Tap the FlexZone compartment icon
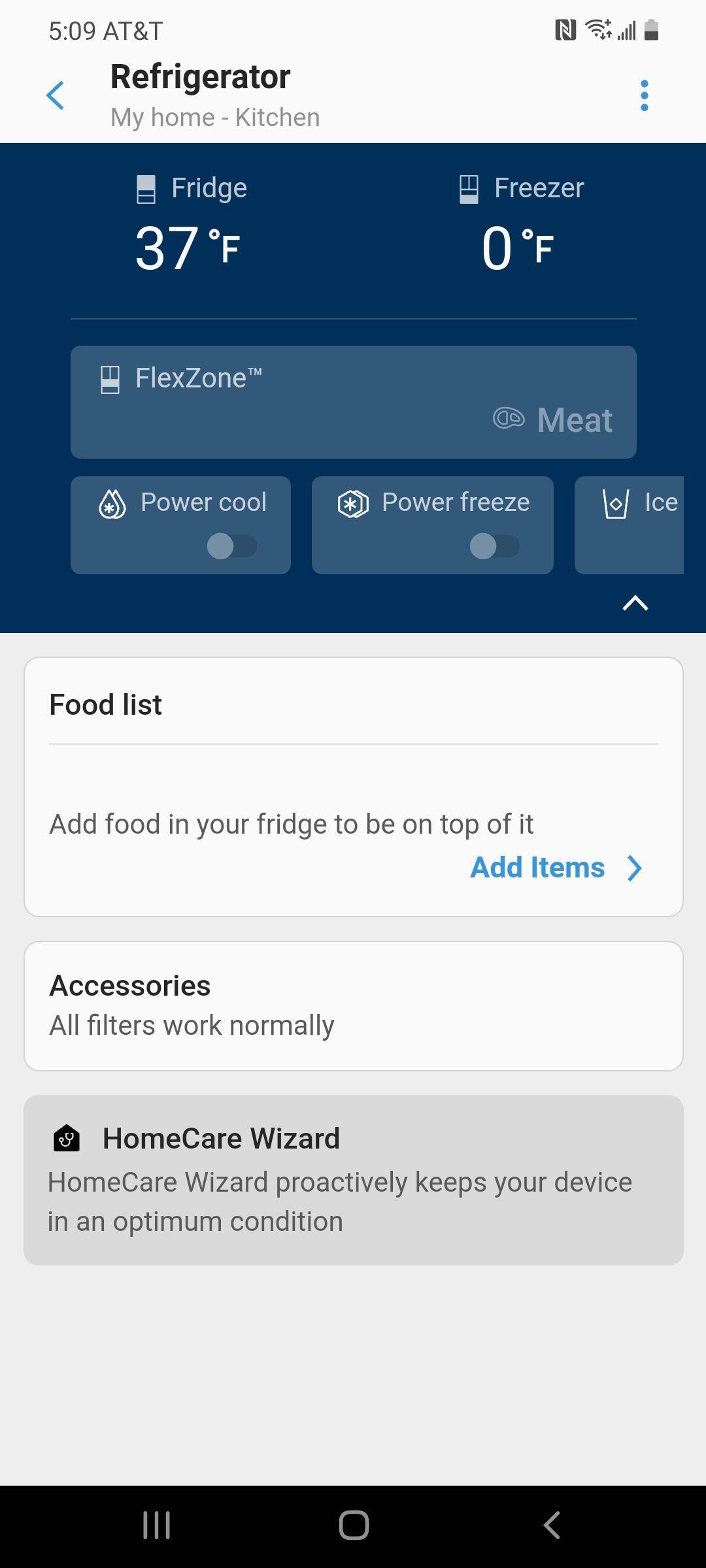This screenshot has height=1568, width=706. click(110, 379)
